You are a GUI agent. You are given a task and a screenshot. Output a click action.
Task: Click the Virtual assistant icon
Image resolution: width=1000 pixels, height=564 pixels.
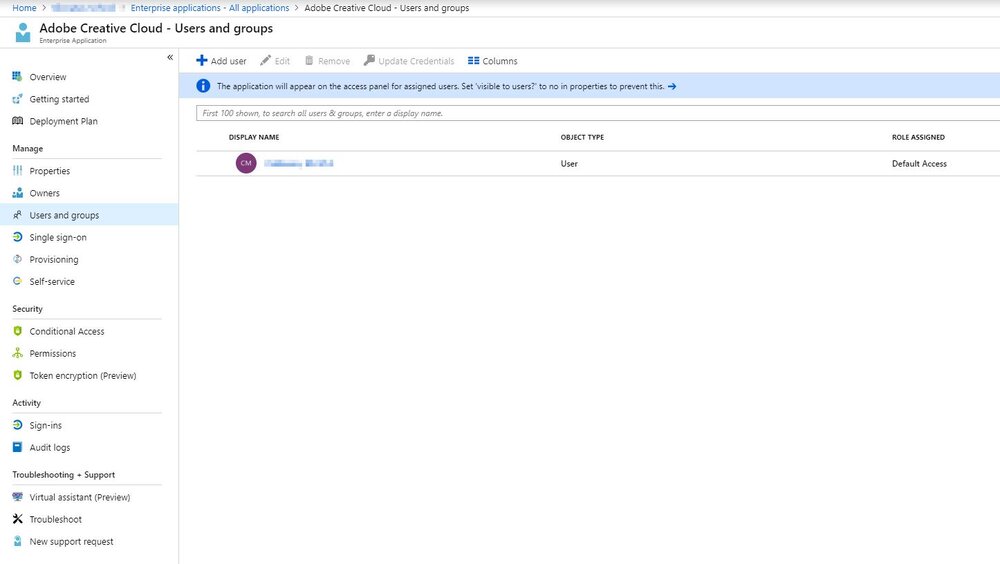pos(17,497)
